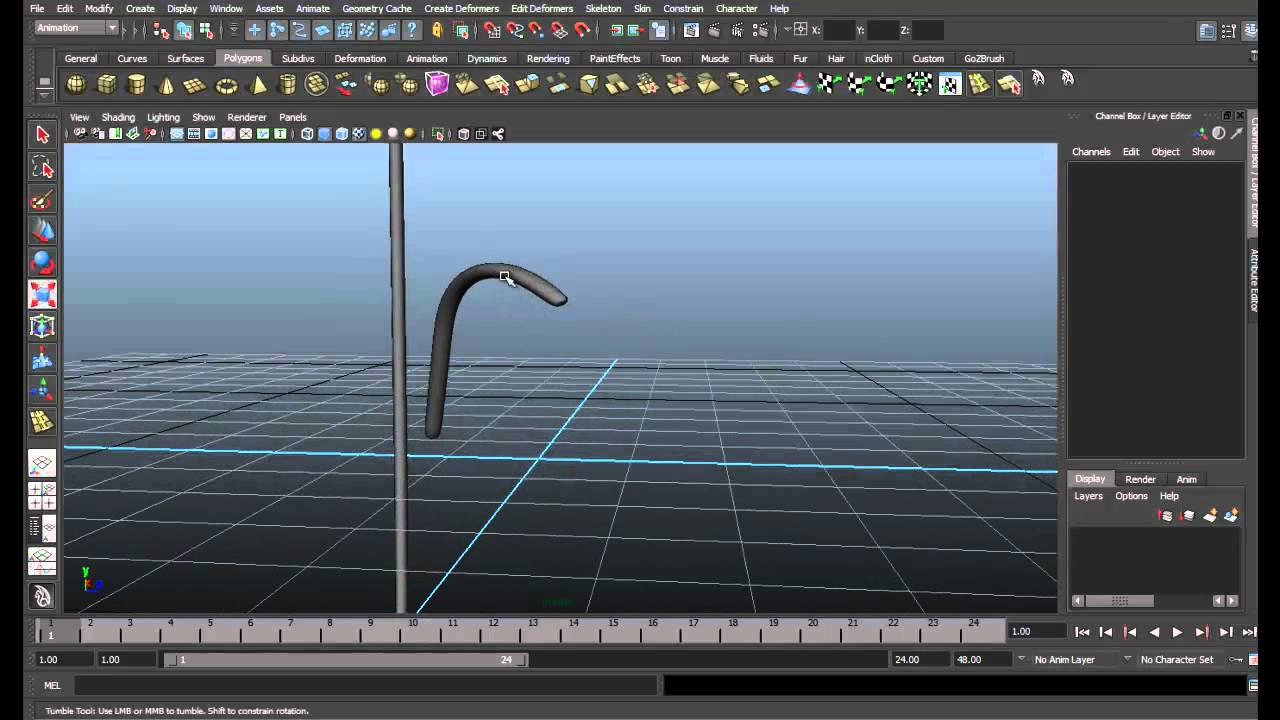Create a polygon sphere from shelf
Screen dimensions: 1280x720
coord(76,85)
